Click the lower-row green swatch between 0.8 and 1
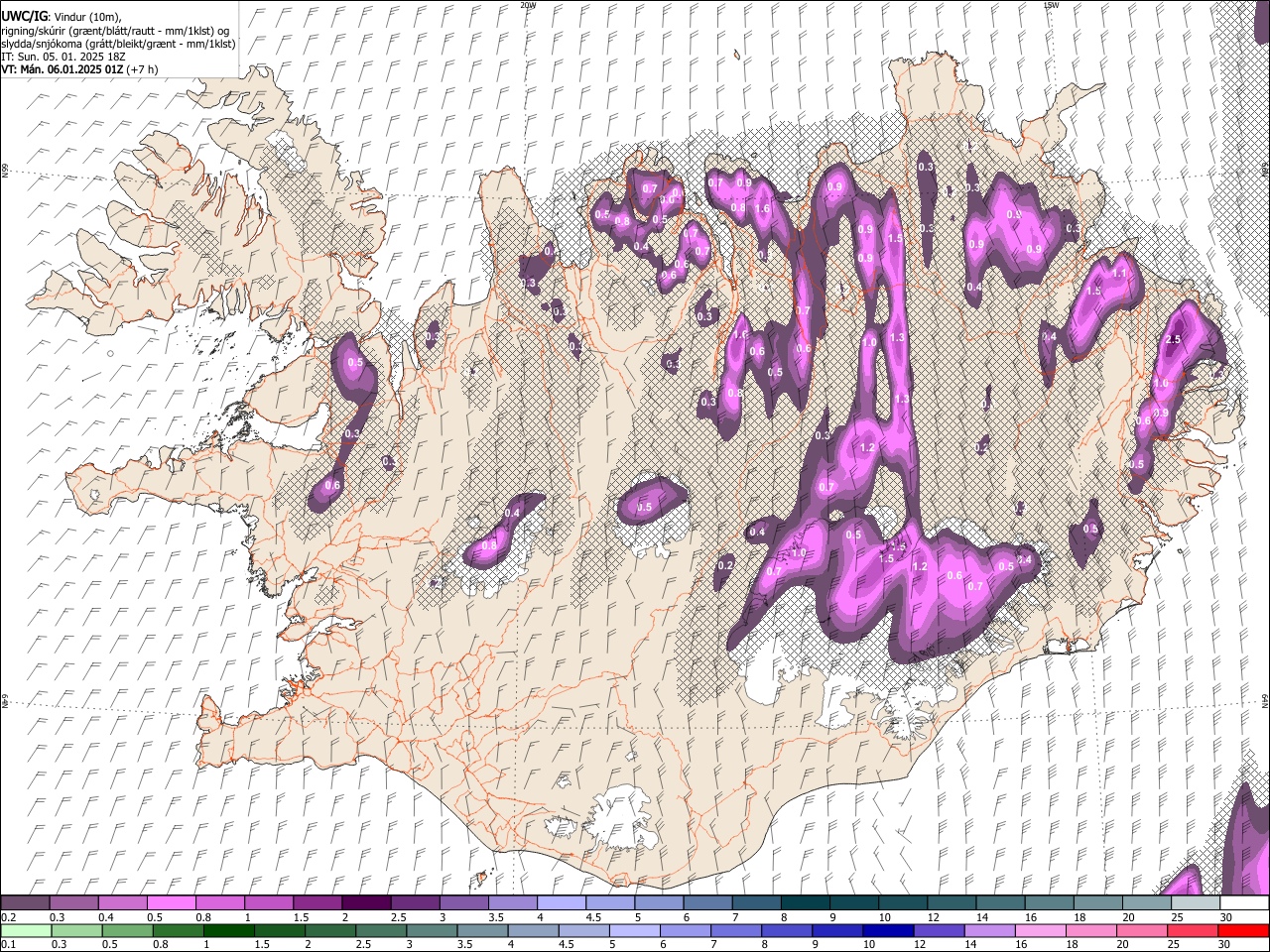 point(178,930)
